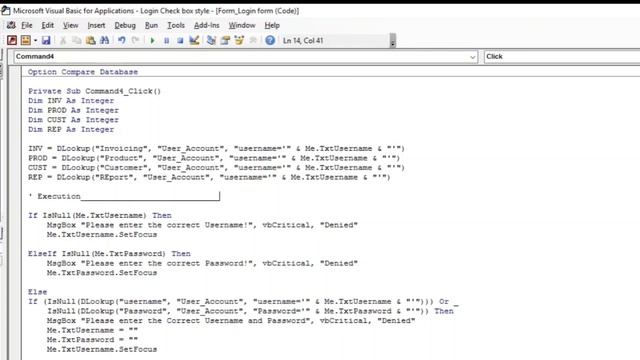This screenshot has width=640, height=360.
Task: Open the Edit menu
Action: (x=47, y=25)
